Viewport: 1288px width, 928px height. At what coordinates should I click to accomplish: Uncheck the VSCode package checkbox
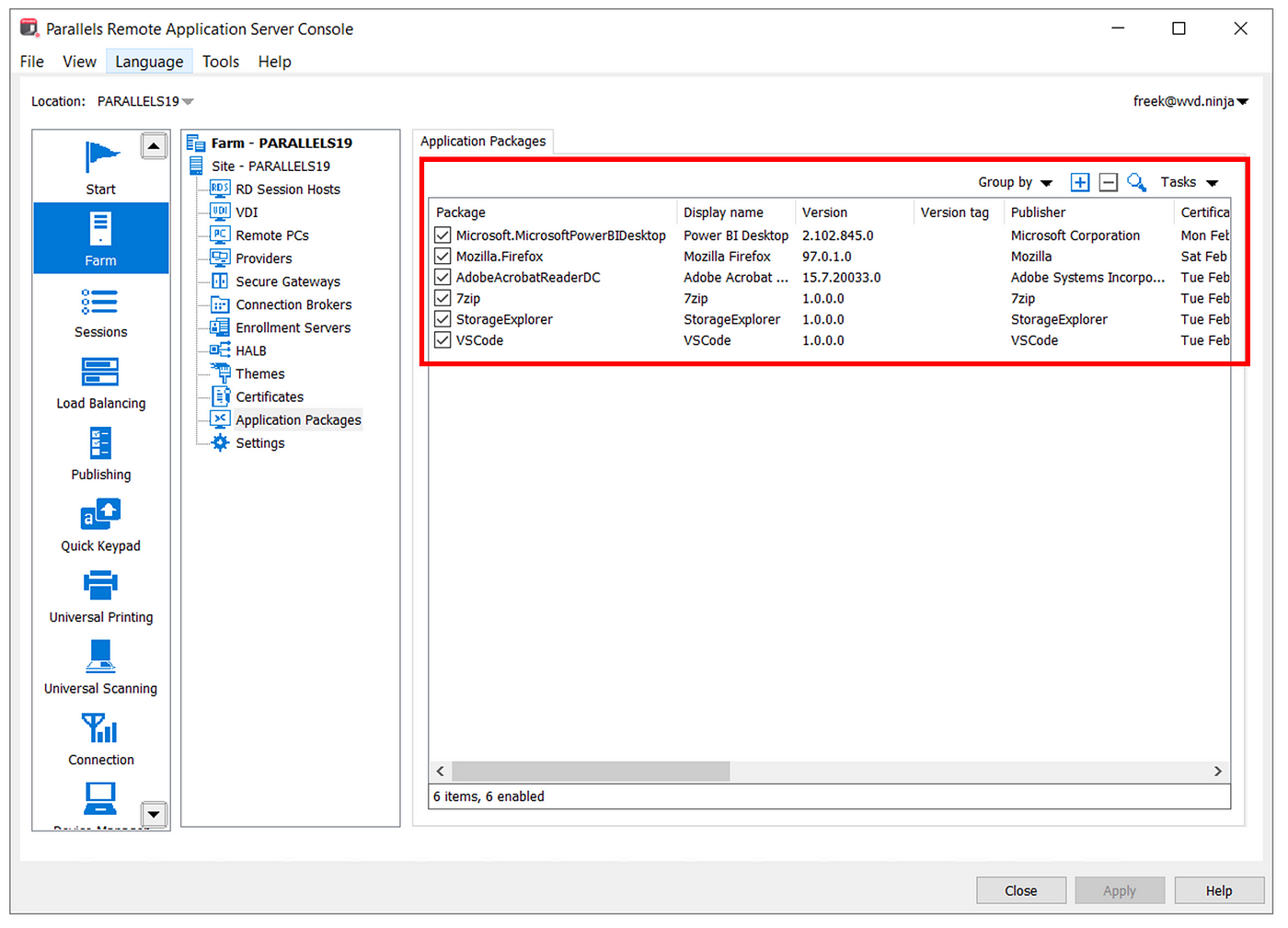point(443,340)
